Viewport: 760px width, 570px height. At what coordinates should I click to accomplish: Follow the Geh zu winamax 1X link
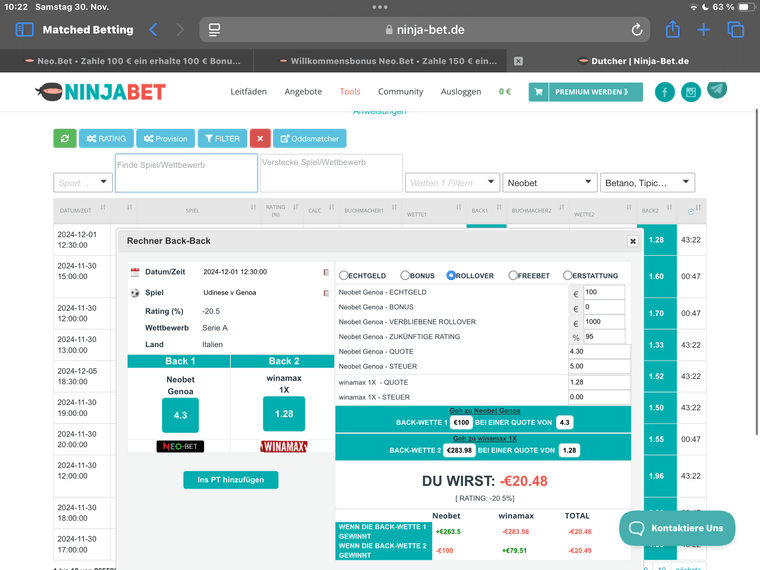(485, 439)
